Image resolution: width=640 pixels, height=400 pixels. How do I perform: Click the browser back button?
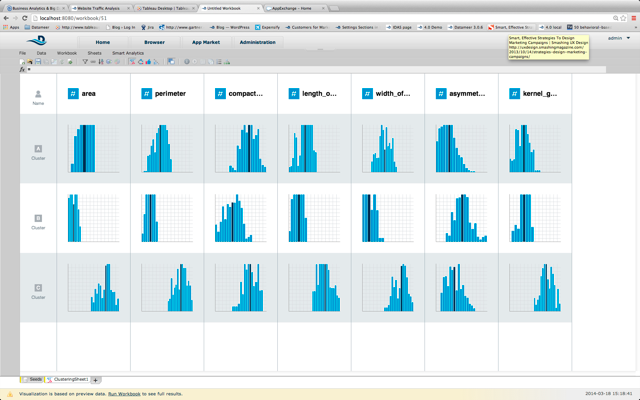[x=6, y=18]
